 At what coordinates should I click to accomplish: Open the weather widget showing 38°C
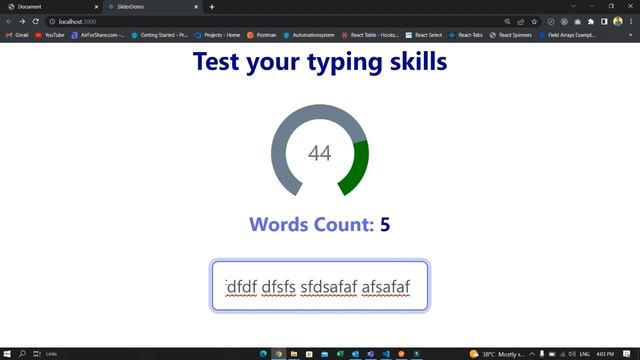coord(496,354)
